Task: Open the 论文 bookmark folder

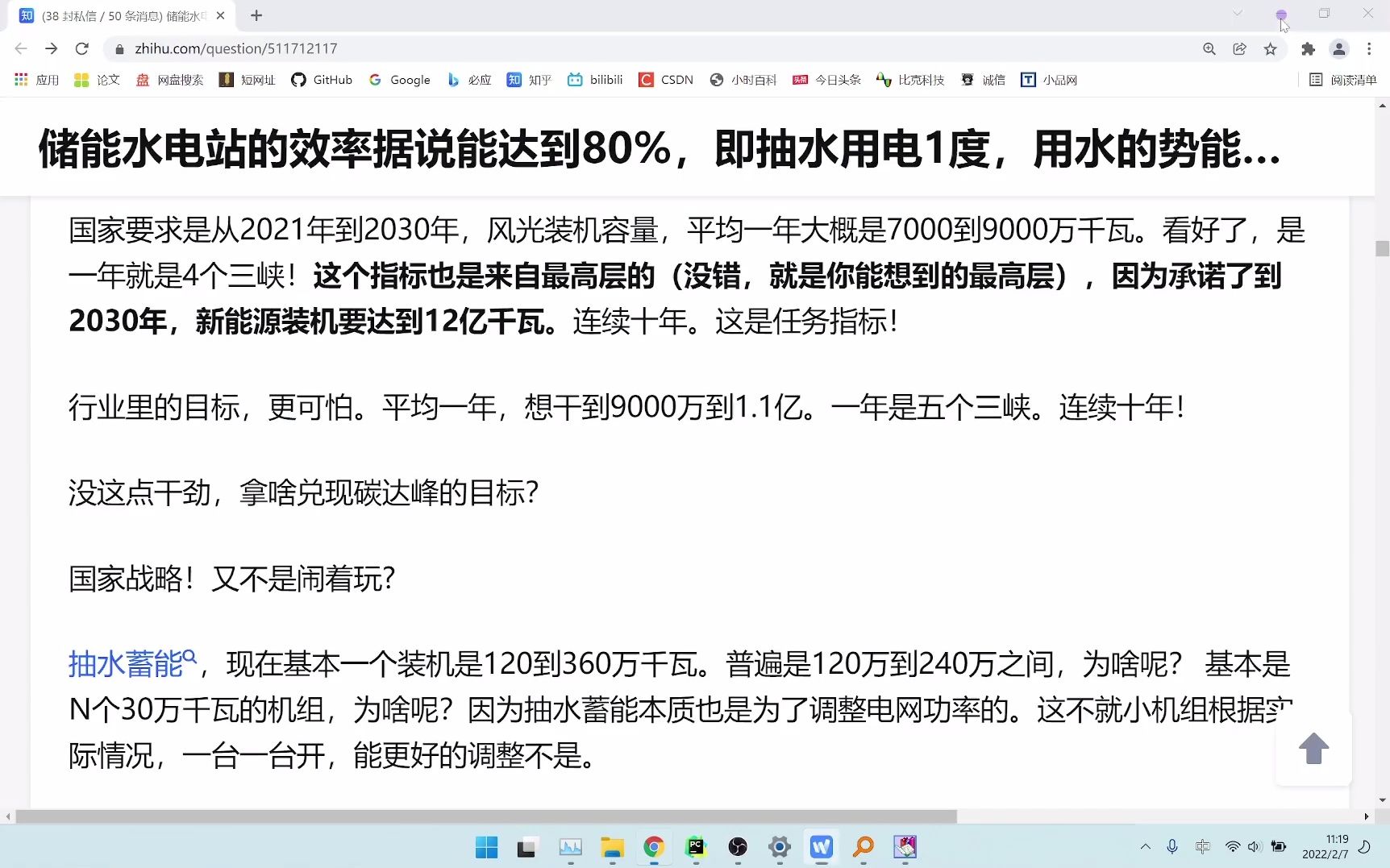Action: 97,80
